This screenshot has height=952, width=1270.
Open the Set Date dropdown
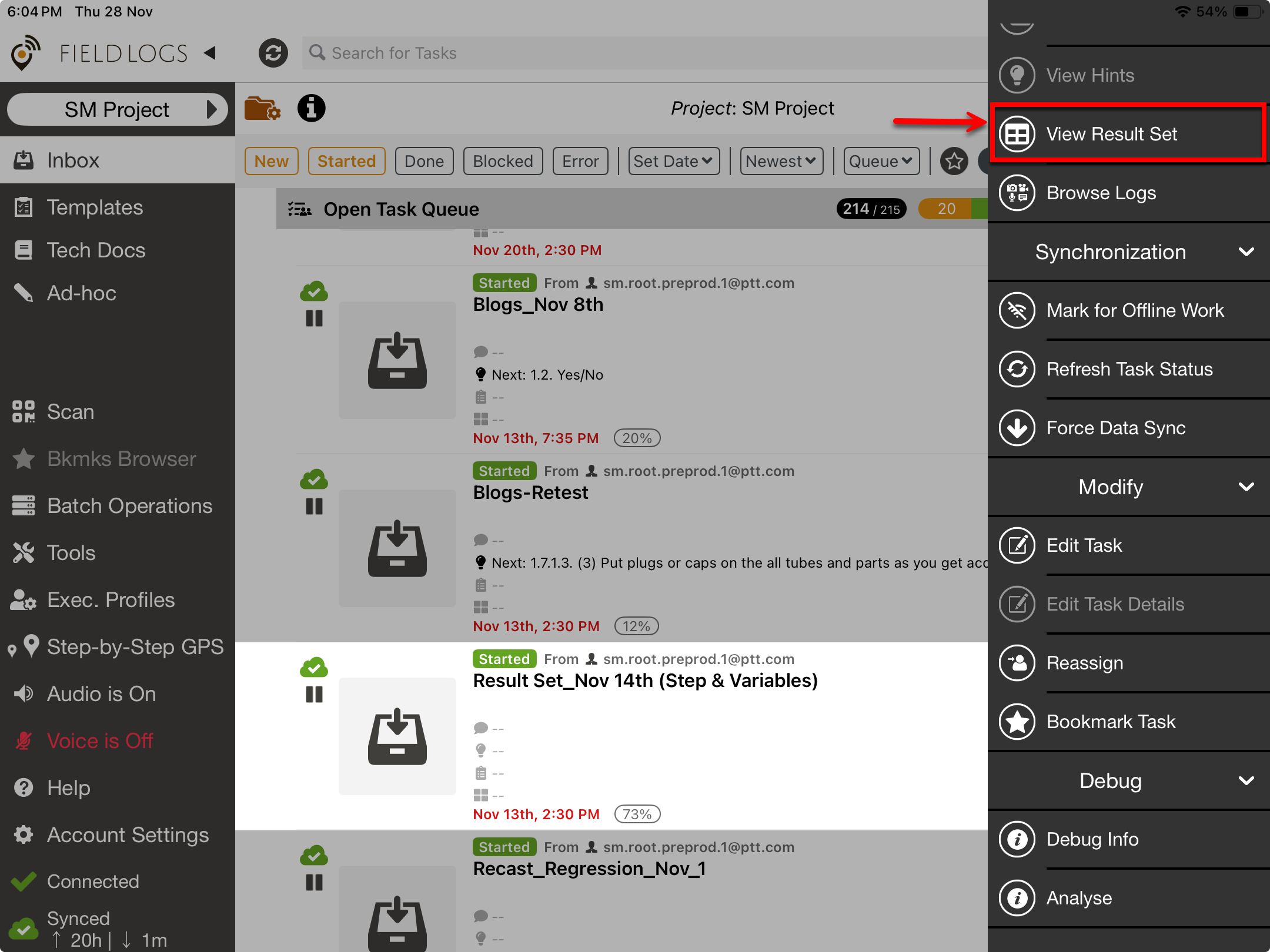pyautogui.click(x=673, y=161)
